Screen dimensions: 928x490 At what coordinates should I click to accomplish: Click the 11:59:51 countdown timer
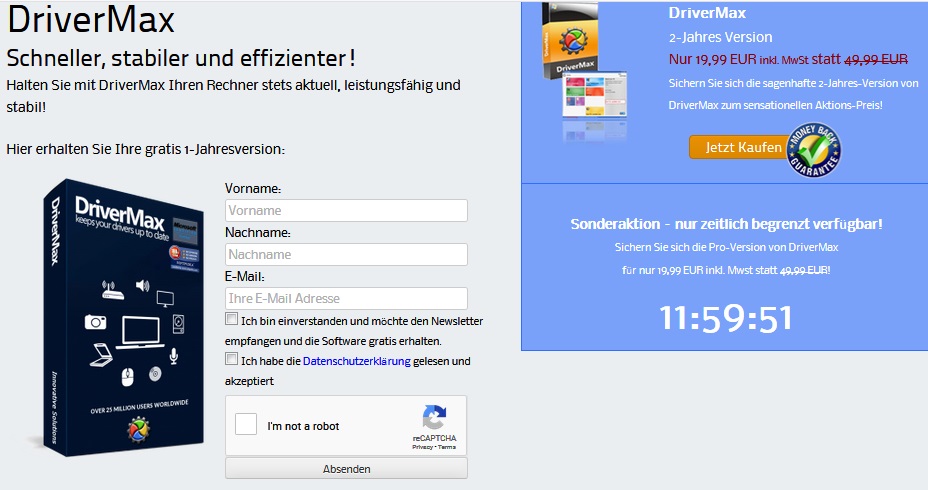725,318
